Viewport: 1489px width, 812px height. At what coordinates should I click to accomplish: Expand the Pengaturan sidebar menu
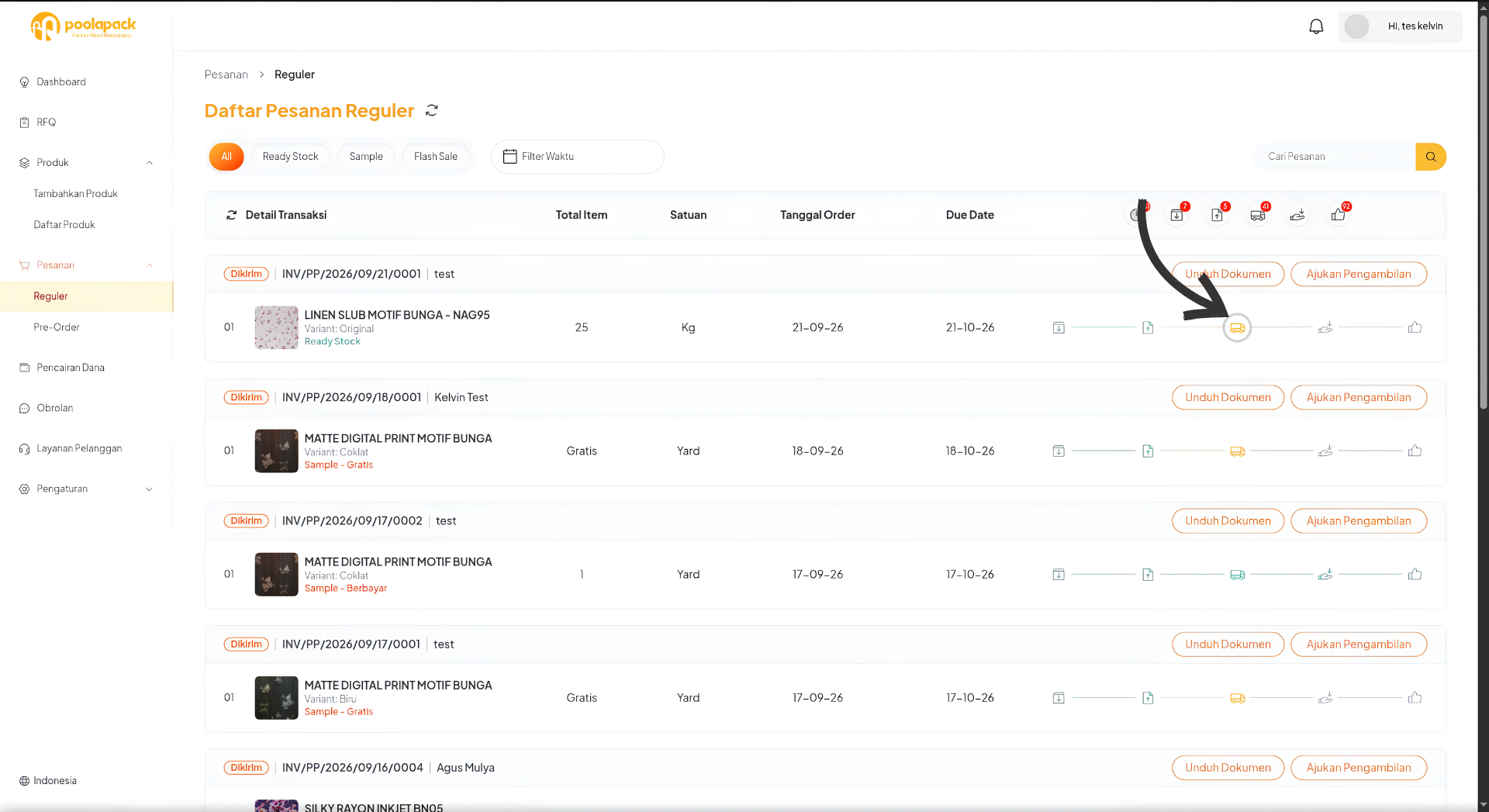(150, 489)
